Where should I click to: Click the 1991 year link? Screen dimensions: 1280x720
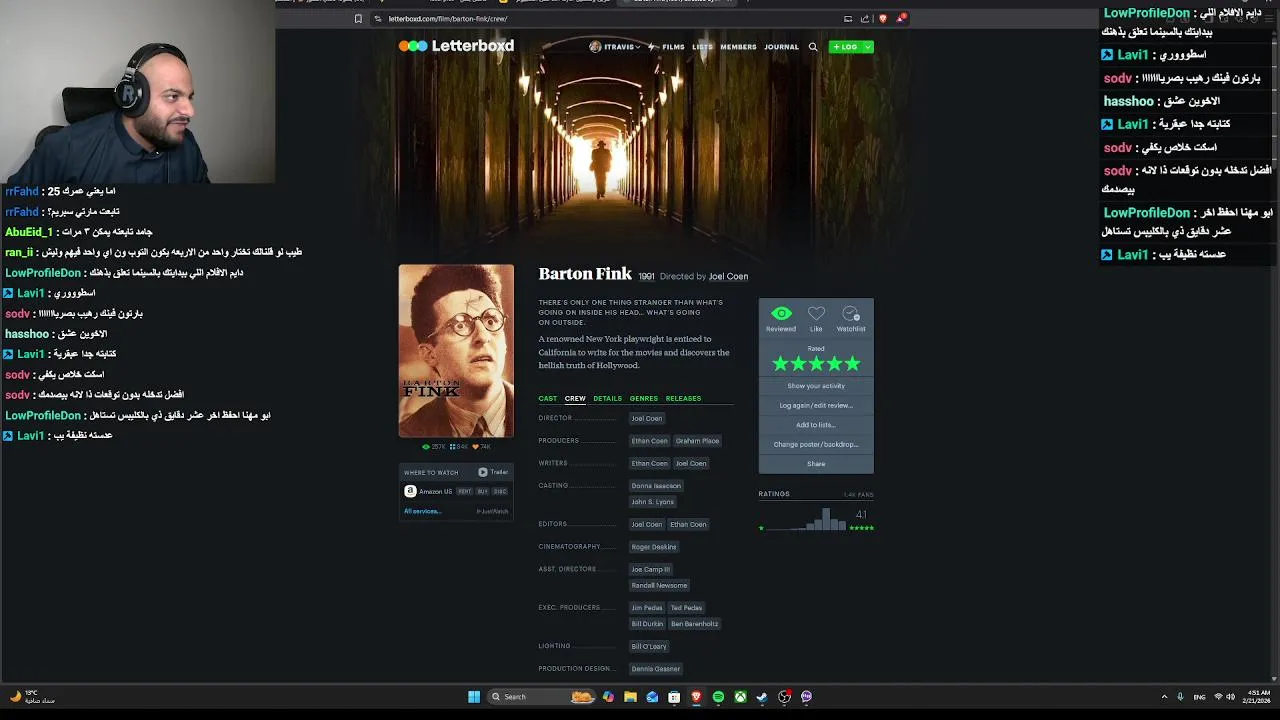pyautogui.click(x=646, y=276)
